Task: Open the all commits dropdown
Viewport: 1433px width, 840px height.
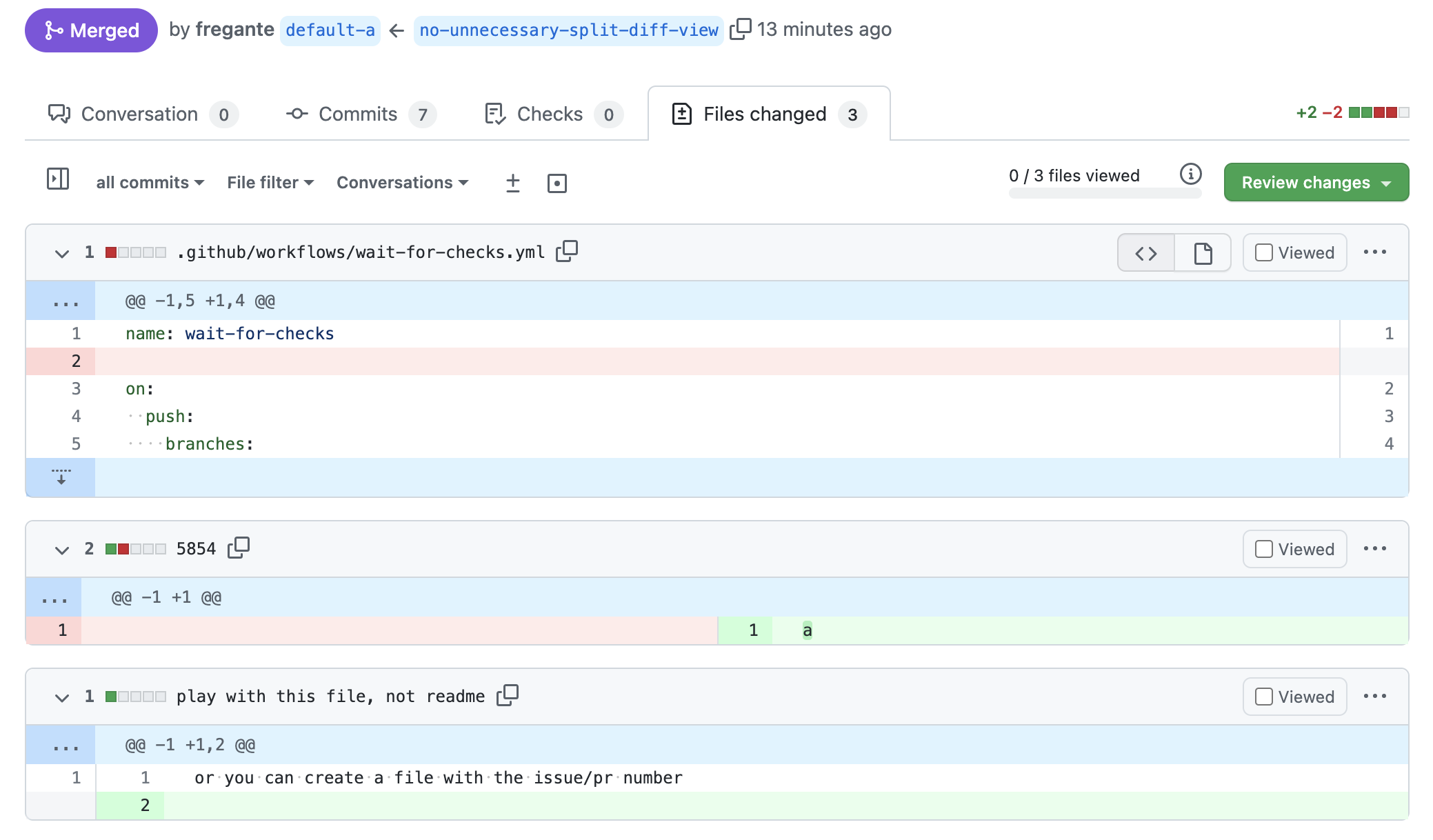Action: click(149, 182)
